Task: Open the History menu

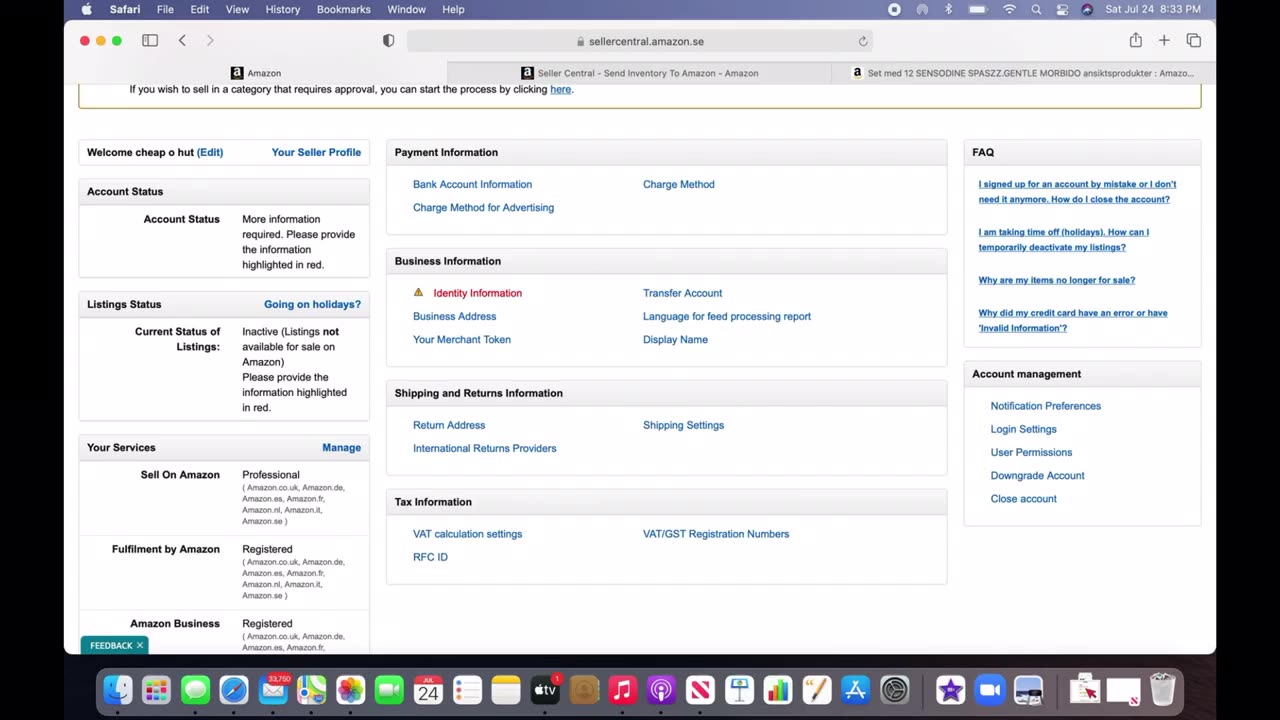Action: point(283,9)
